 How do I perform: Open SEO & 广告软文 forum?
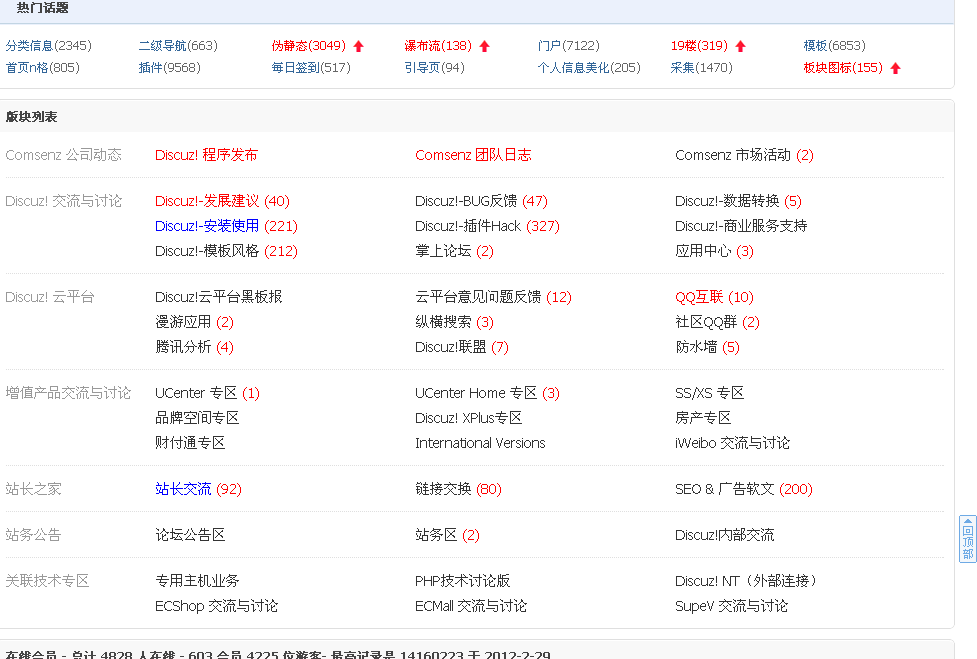tap(725, 488)
